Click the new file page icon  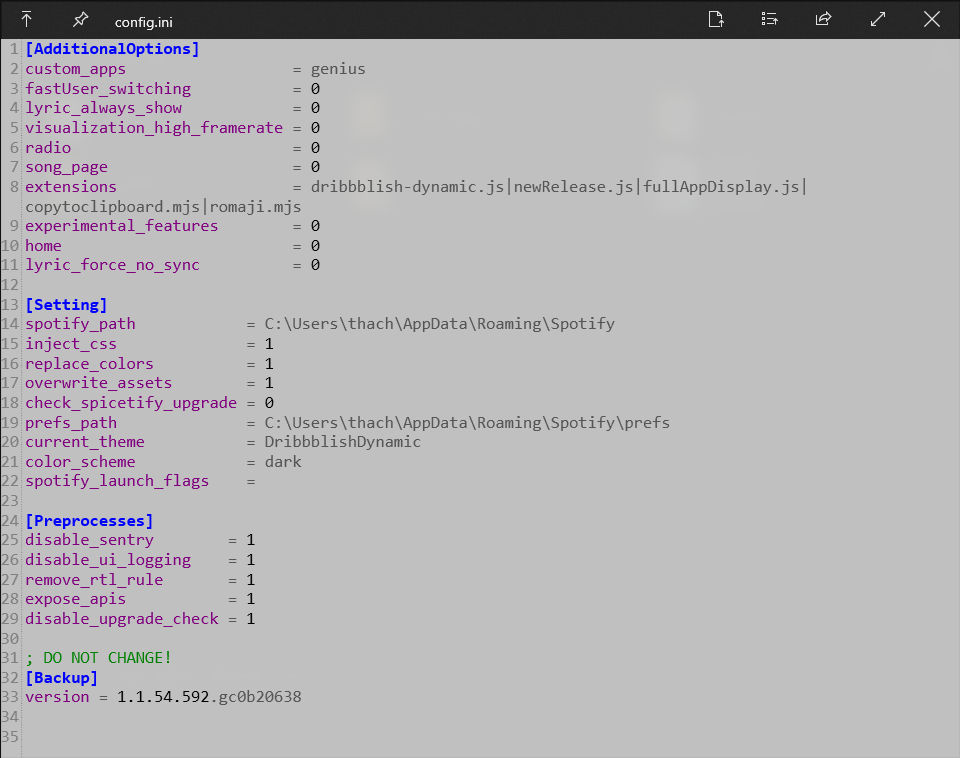[x=716, y=19]
